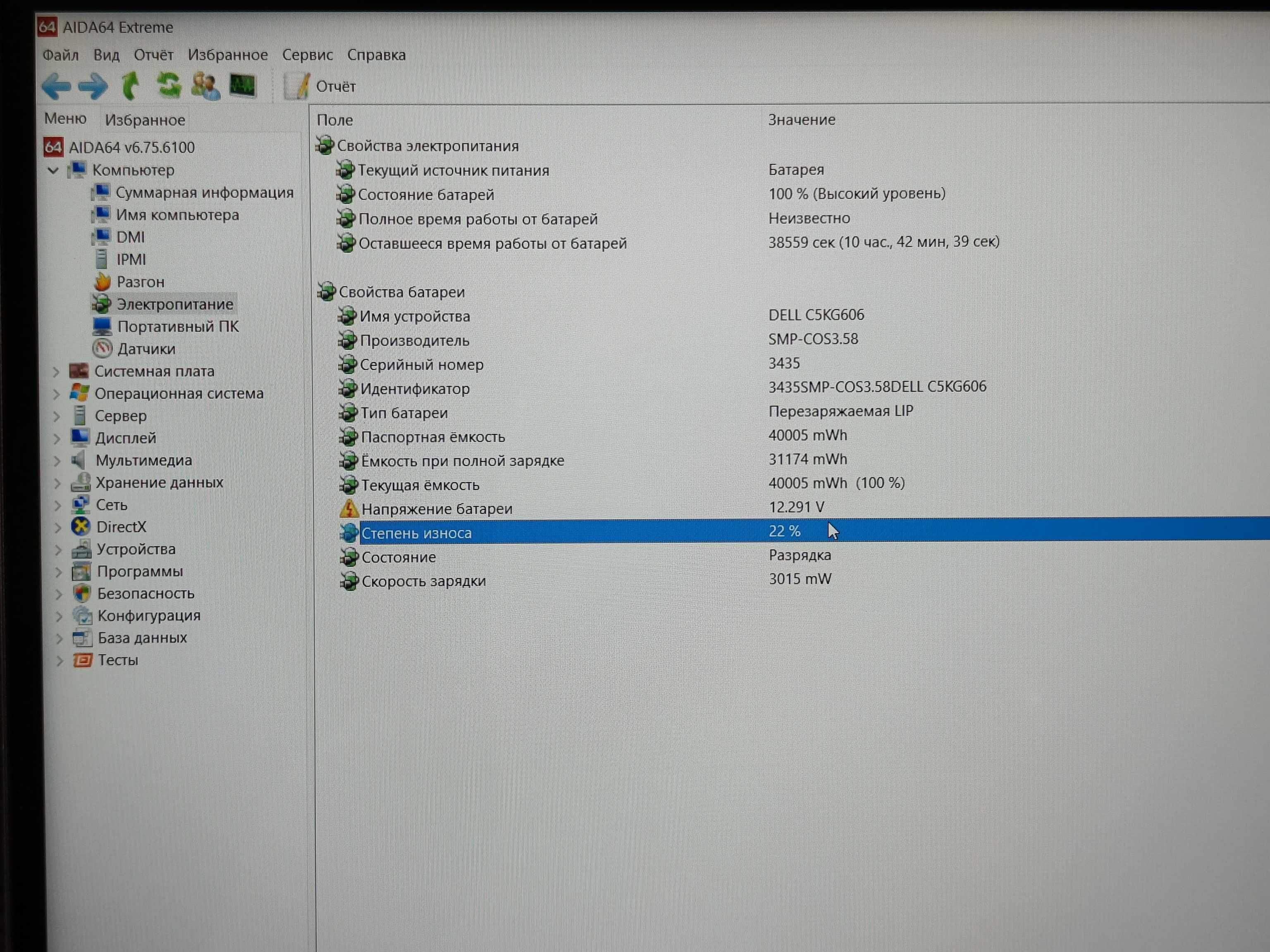The height and width of the screenshot is (952, 1270).
Task: Click the Поле column header
Action: click(335, 120)
